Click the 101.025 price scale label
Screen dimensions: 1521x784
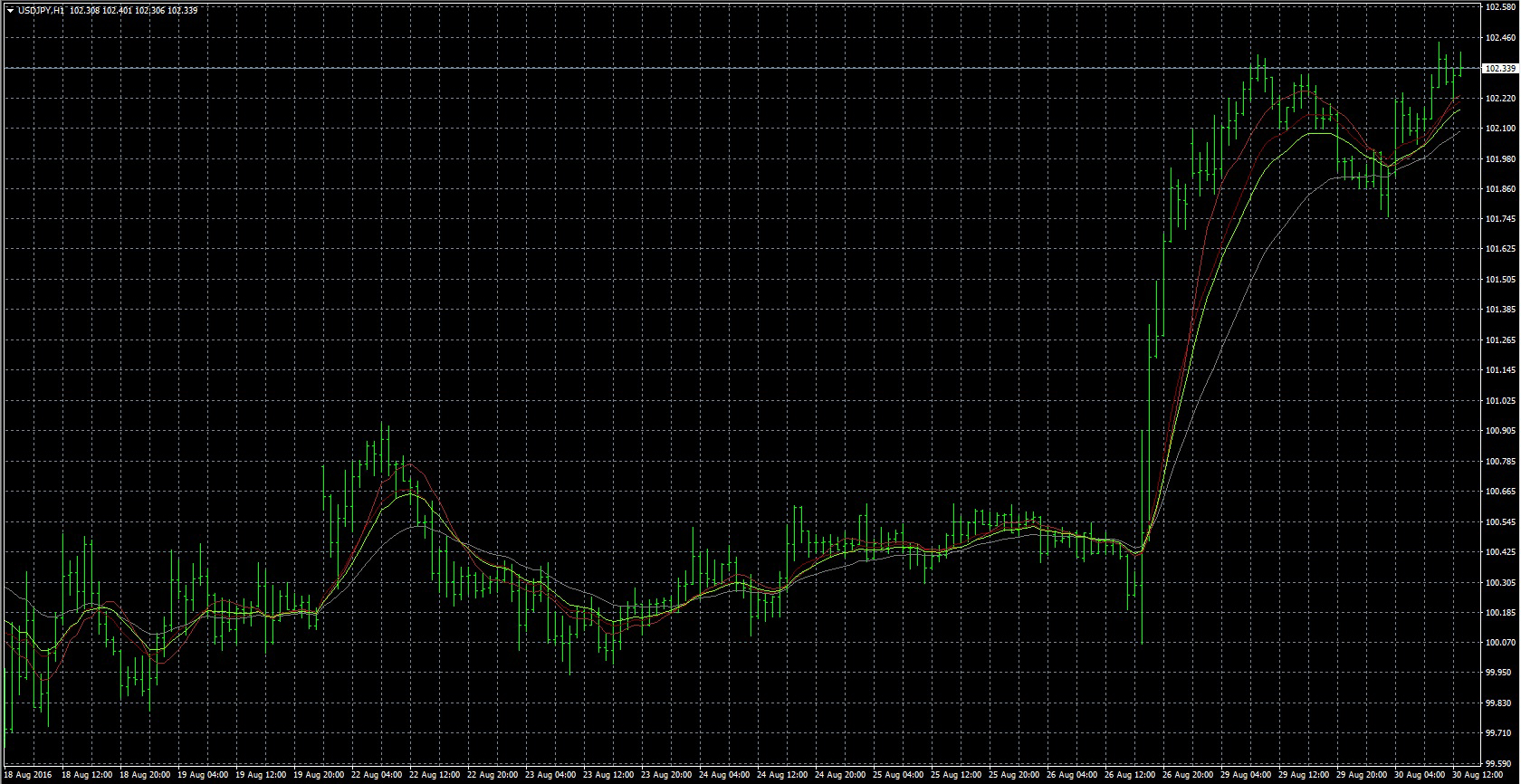pos(1501,400)
